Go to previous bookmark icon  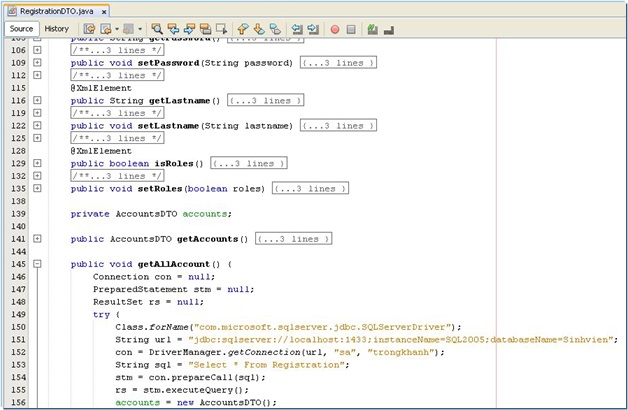pyautogui.click(x=243, y=29)
